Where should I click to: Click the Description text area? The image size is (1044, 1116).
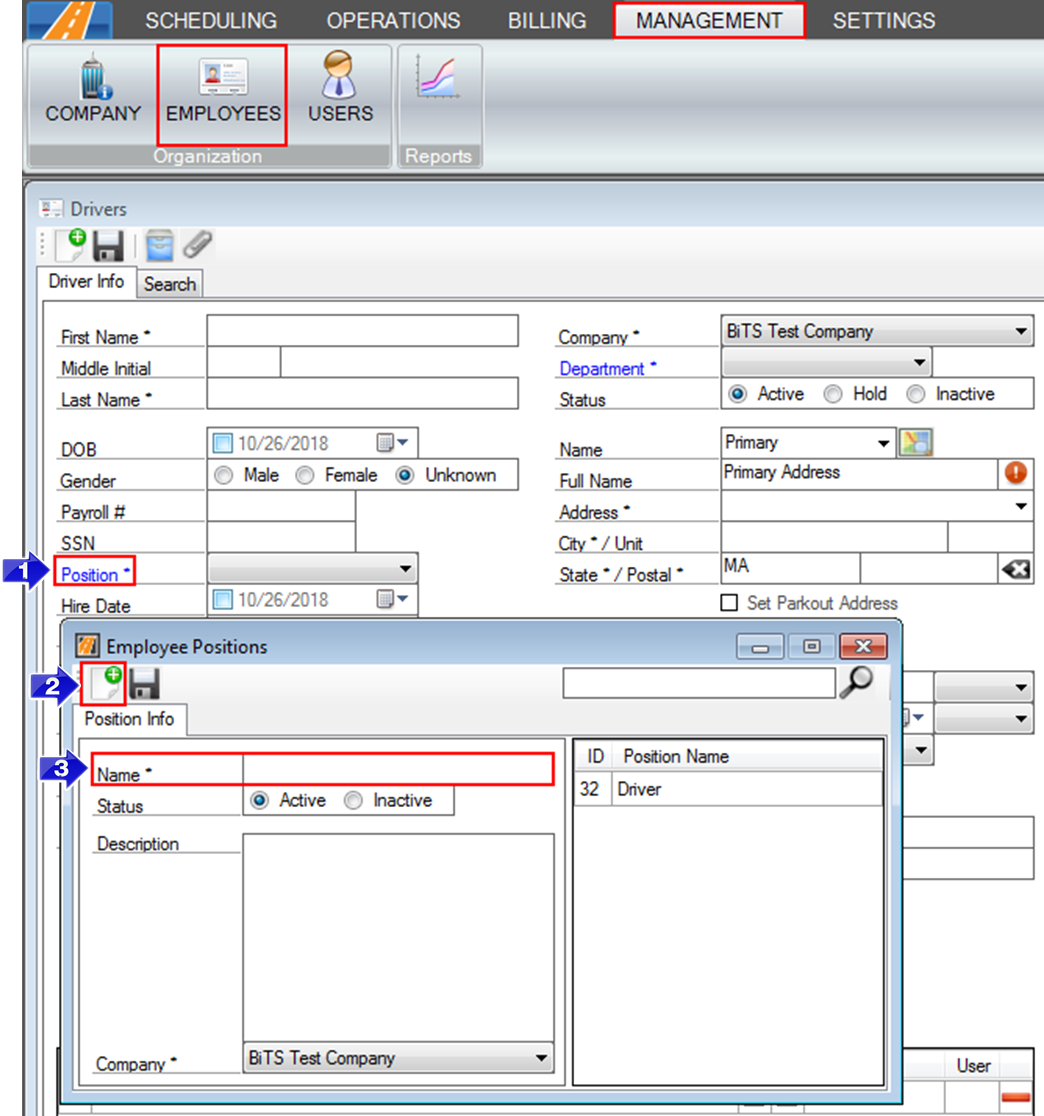[399, 937]
